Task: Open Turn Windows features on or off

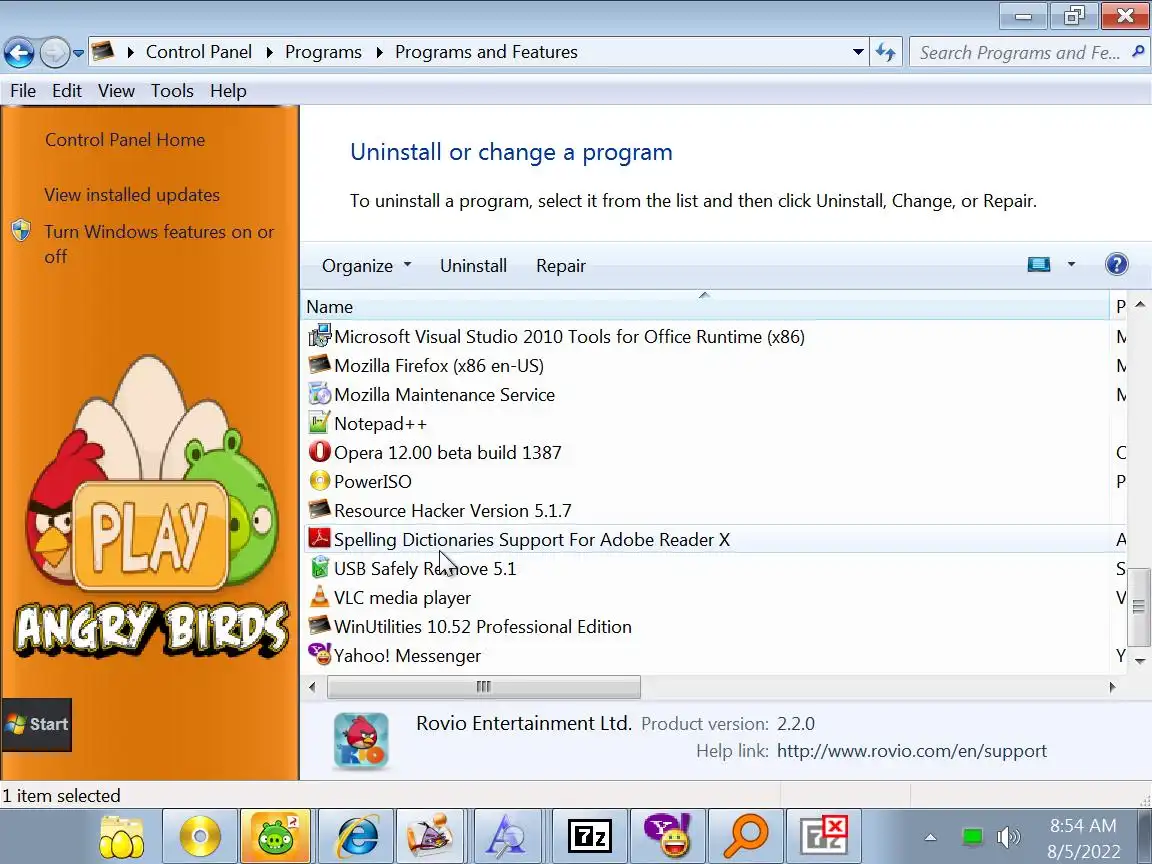Action: click(159, 244)
